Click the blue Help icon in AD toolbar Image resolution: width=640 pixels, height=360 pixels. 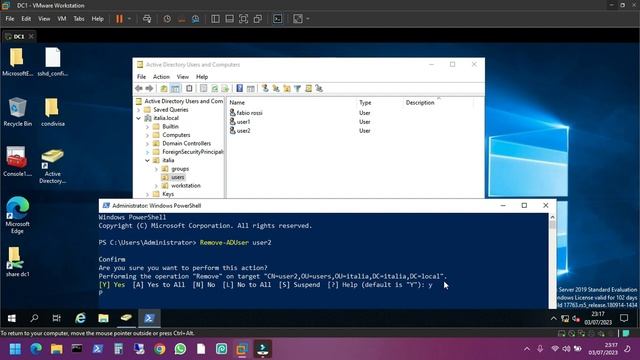[240, 88]
